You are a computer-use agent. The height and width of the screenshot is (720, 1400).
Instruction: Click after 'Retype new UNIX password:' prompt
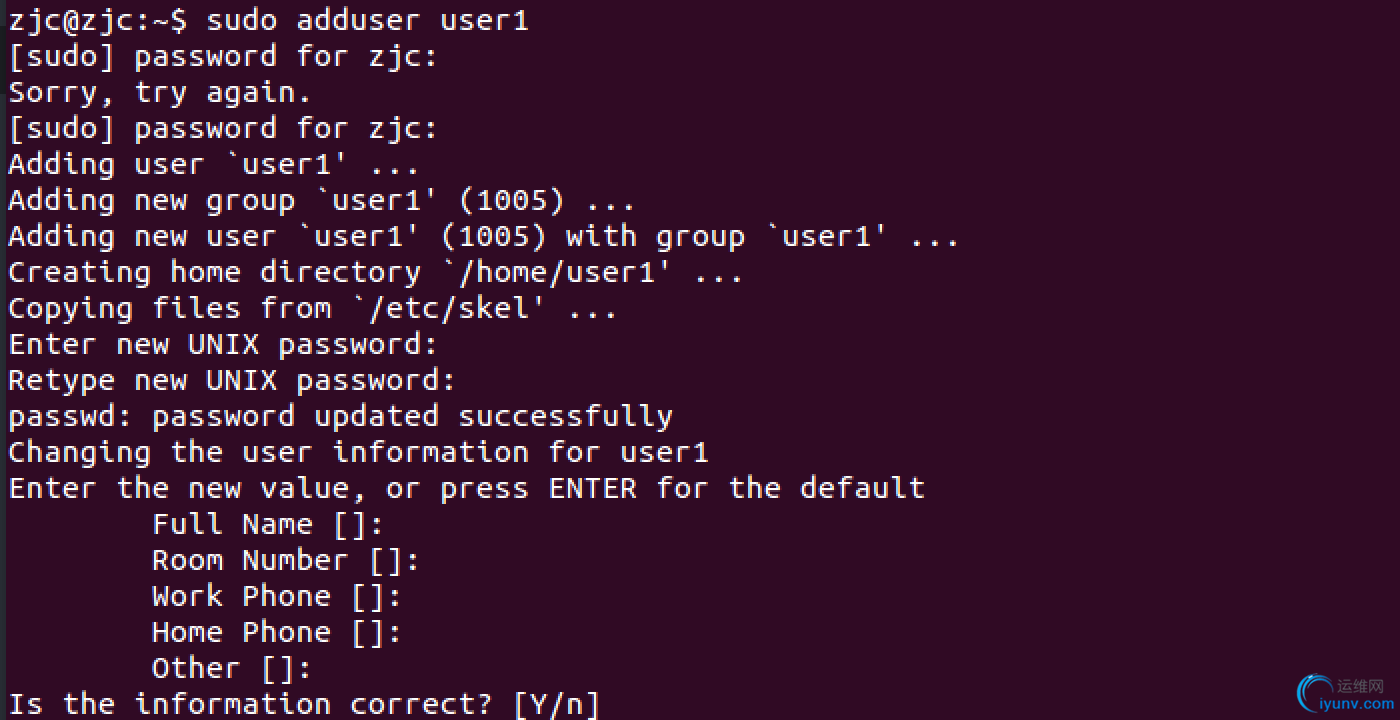[x=468, y=381]
